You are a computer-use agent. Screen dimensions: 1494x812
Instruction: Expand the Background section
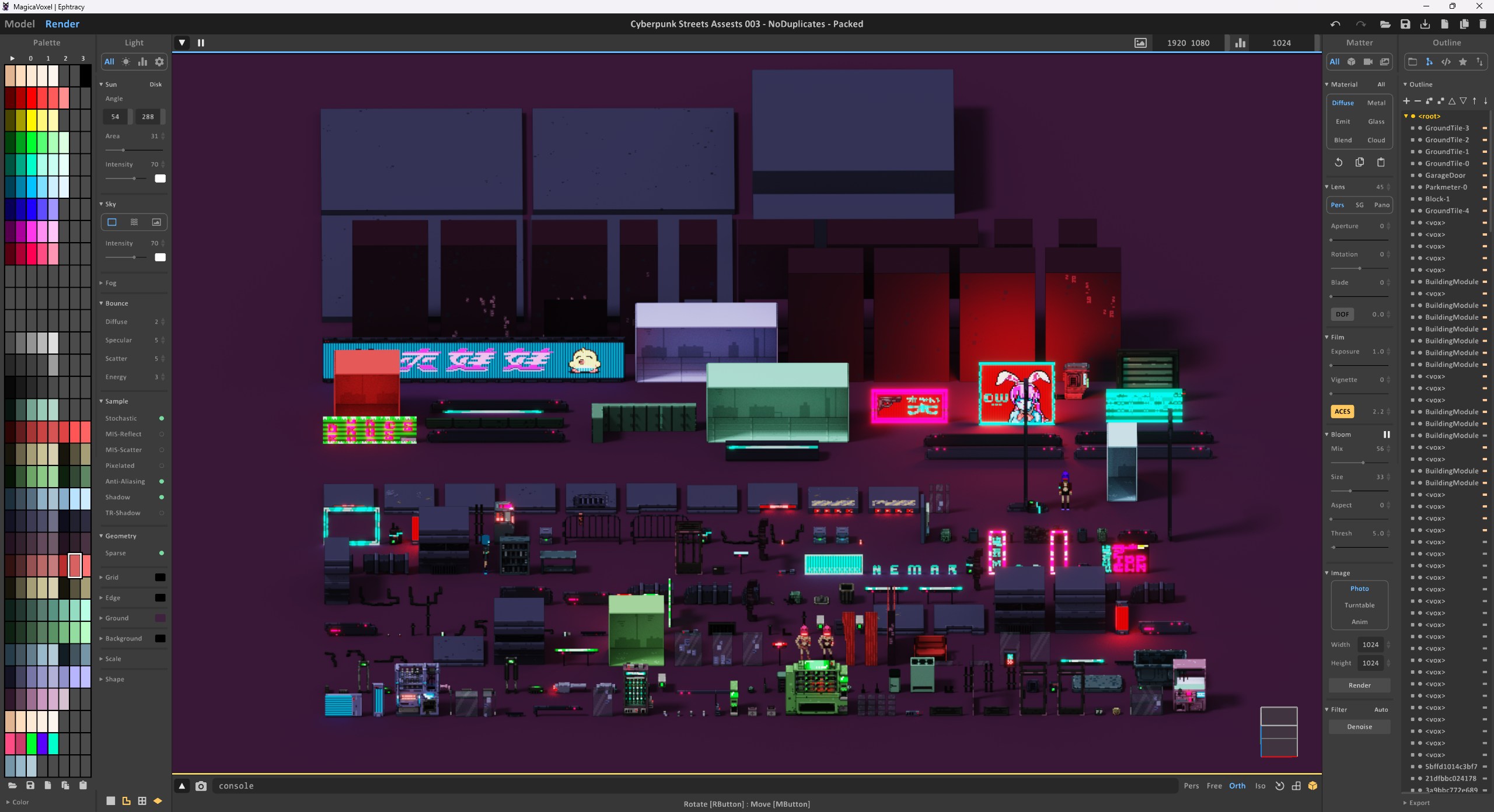coord(101,639)
